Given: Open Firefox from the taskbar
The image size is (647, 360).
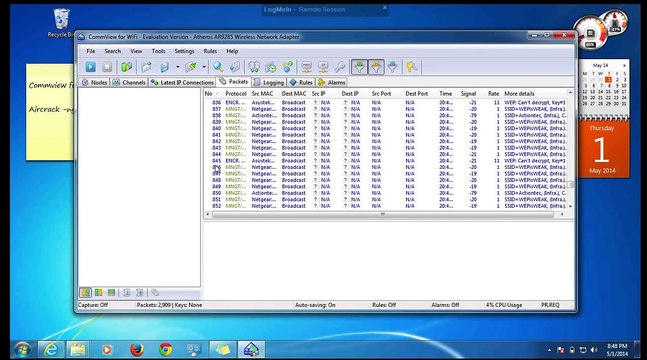Looking at the screenshot, I should click(137, 350).
